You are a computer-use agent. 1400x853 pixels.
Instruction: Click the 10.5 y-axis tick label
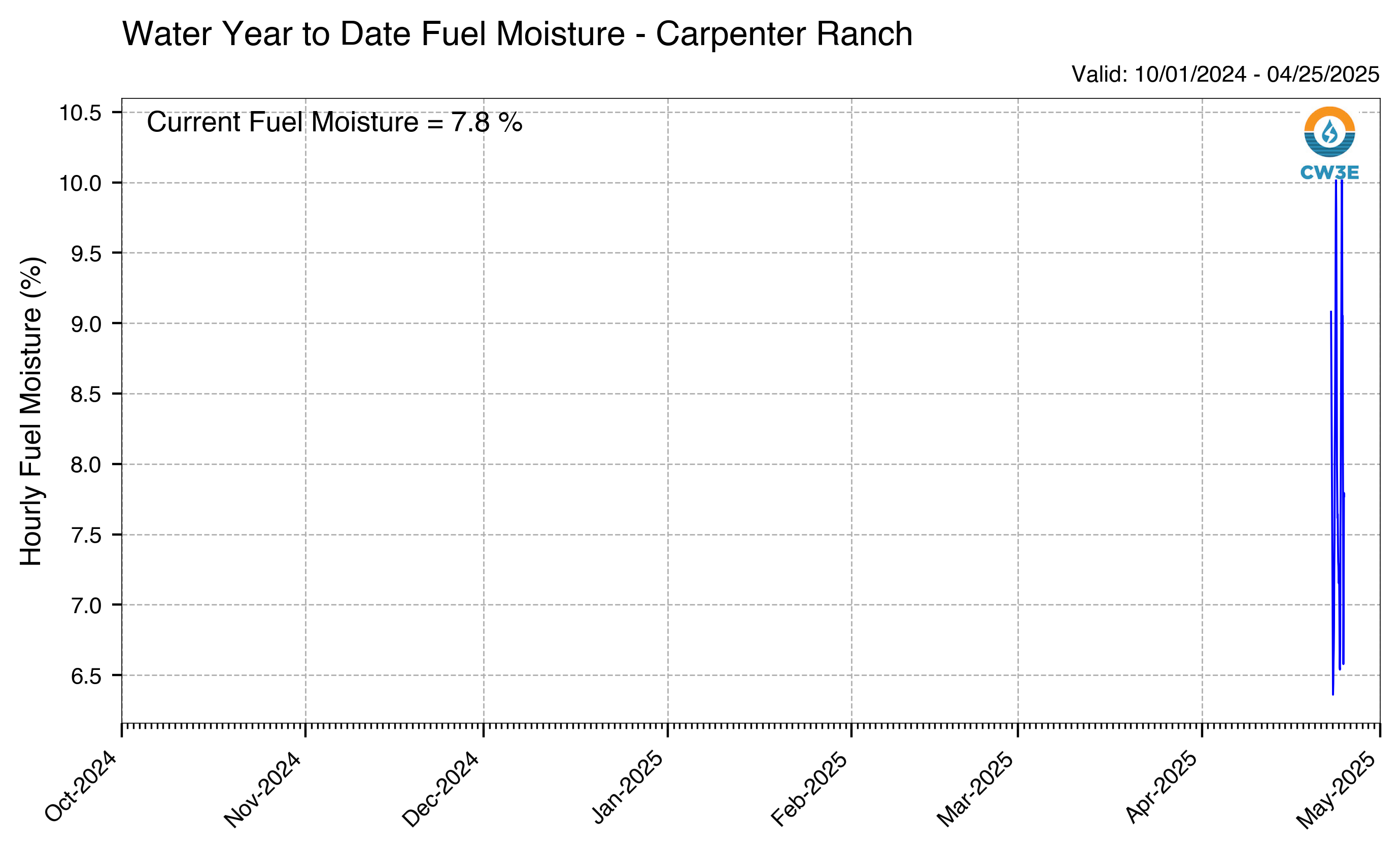(81, 113)
